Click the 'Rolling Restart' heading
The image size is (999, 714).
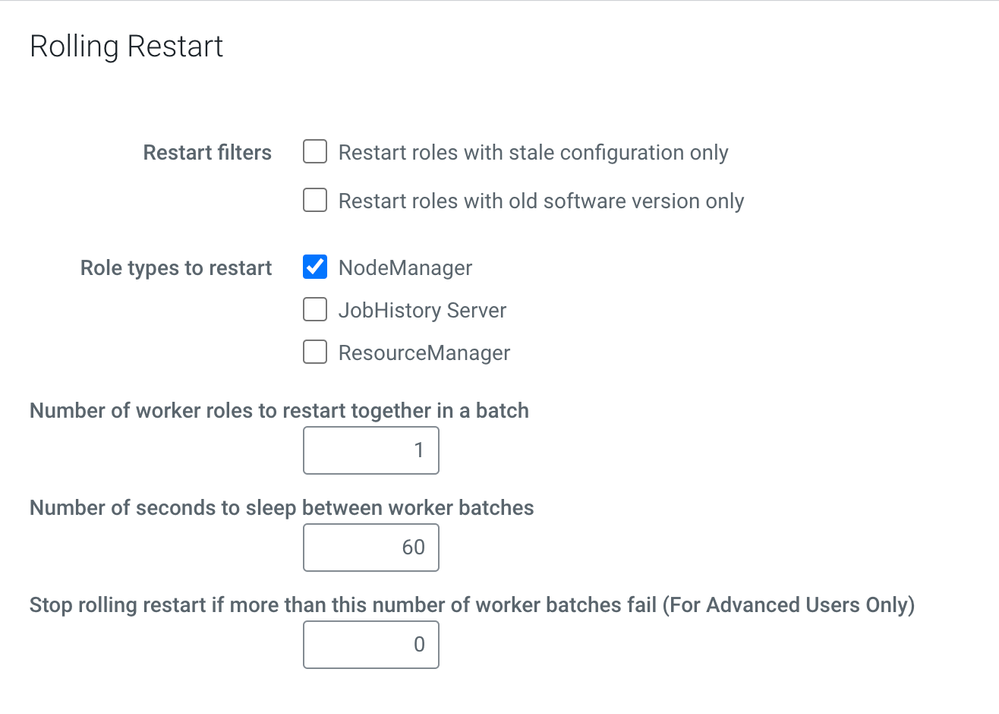pyautogui.click(x=127, y=47)
